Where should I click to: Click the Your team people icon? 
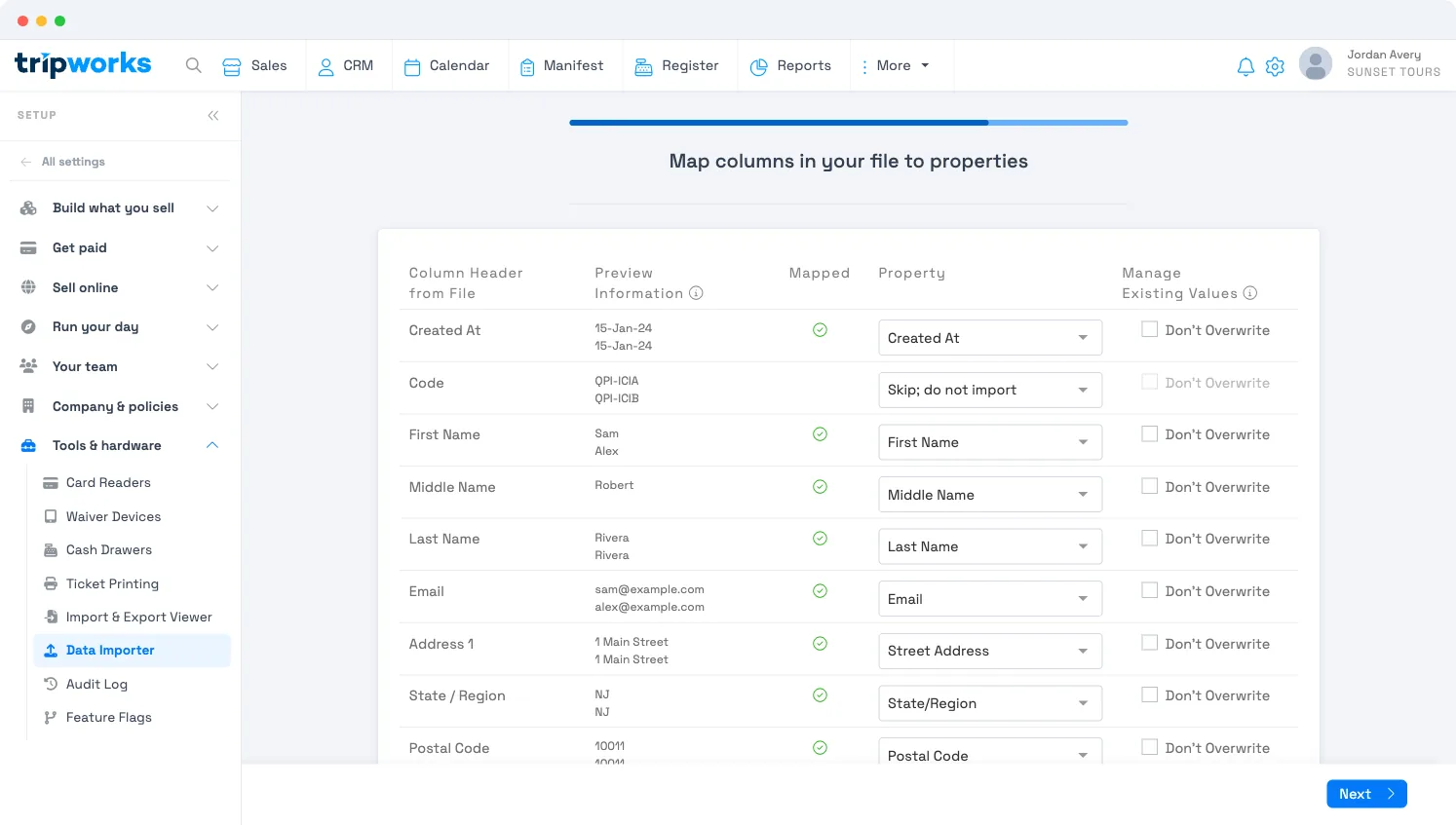click(28, 366)
